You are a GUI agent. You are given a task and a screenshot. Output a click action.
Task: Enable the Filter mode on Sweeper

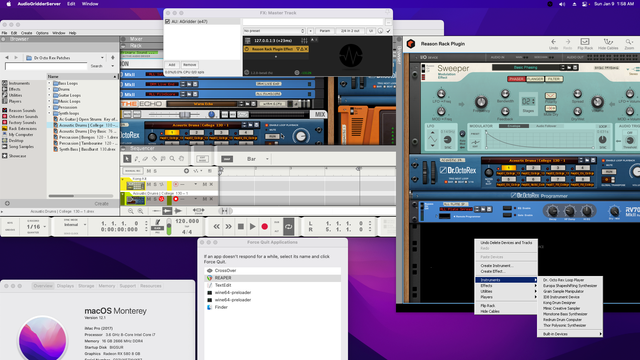pos(554,79)
